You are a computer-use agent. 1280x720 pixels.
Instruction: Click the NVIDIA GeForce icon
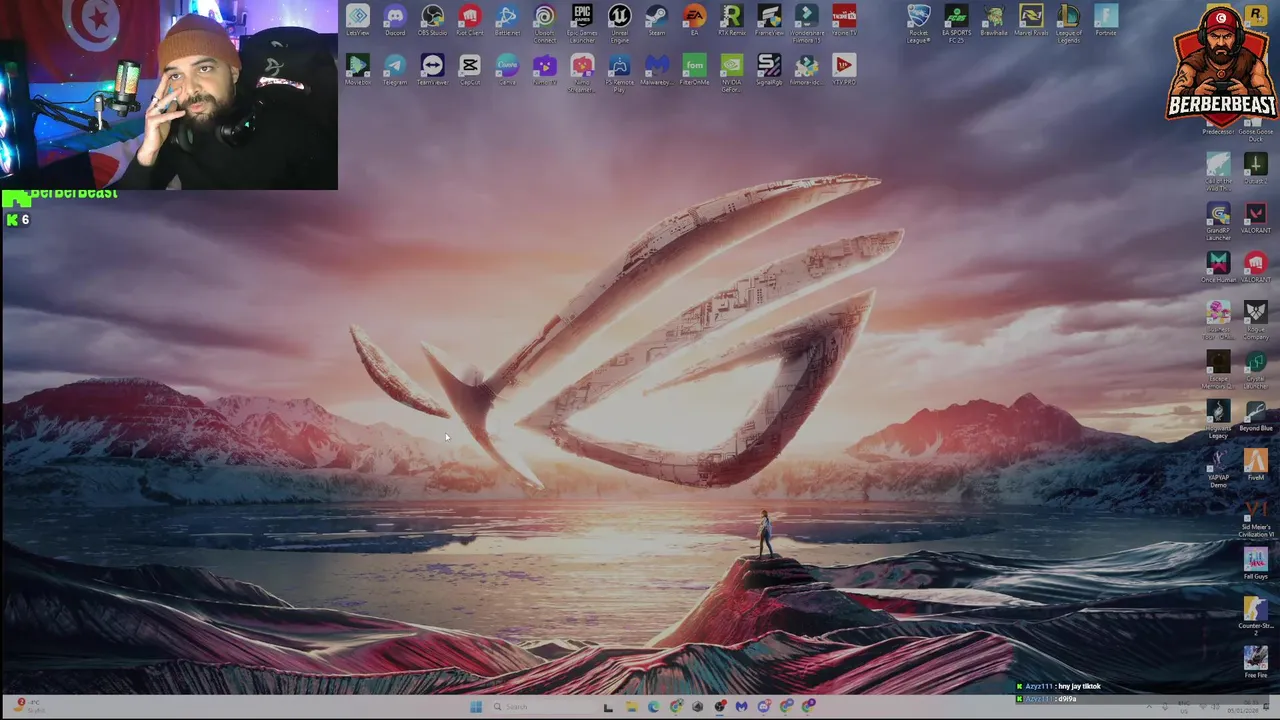click(x=732, y=73)
